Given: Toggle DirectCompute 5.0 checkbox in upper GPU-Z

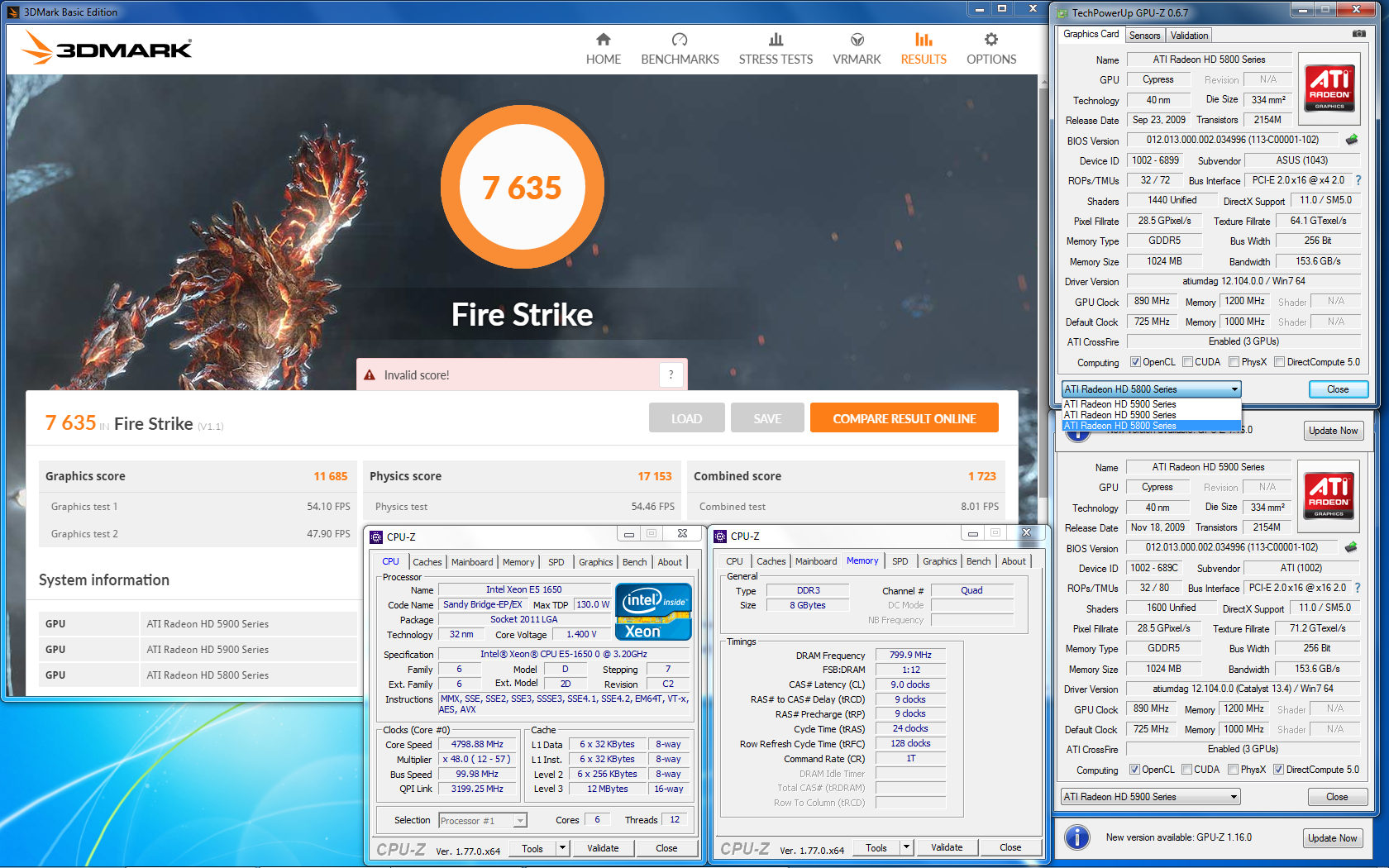Looking at the screenshot, I should pyautogui.click(x=1279, y=362).
